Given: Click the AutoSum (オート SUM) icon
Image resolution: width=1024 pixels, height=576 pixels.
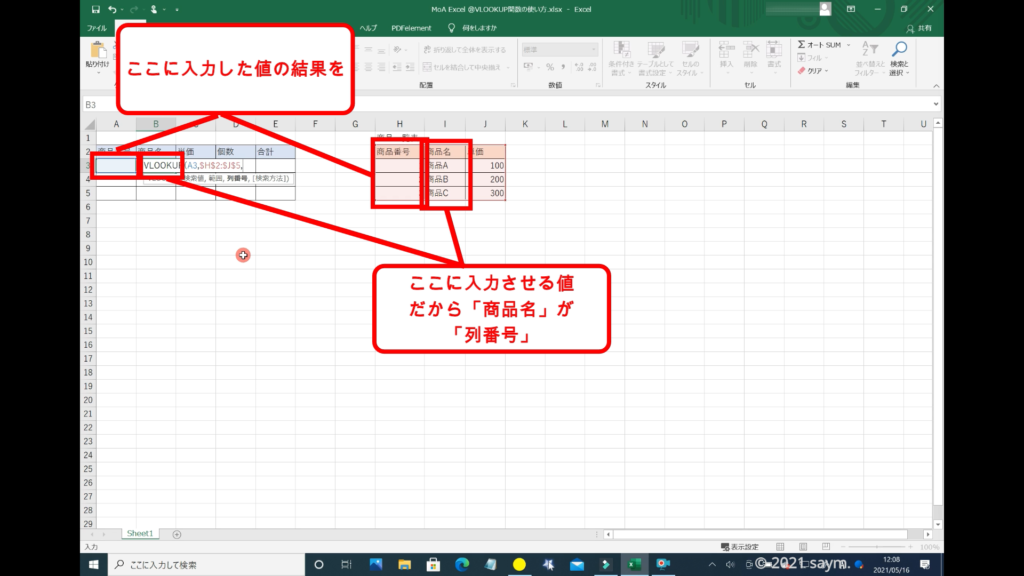Looking at the screenshot, I should [x=803, y=45].
